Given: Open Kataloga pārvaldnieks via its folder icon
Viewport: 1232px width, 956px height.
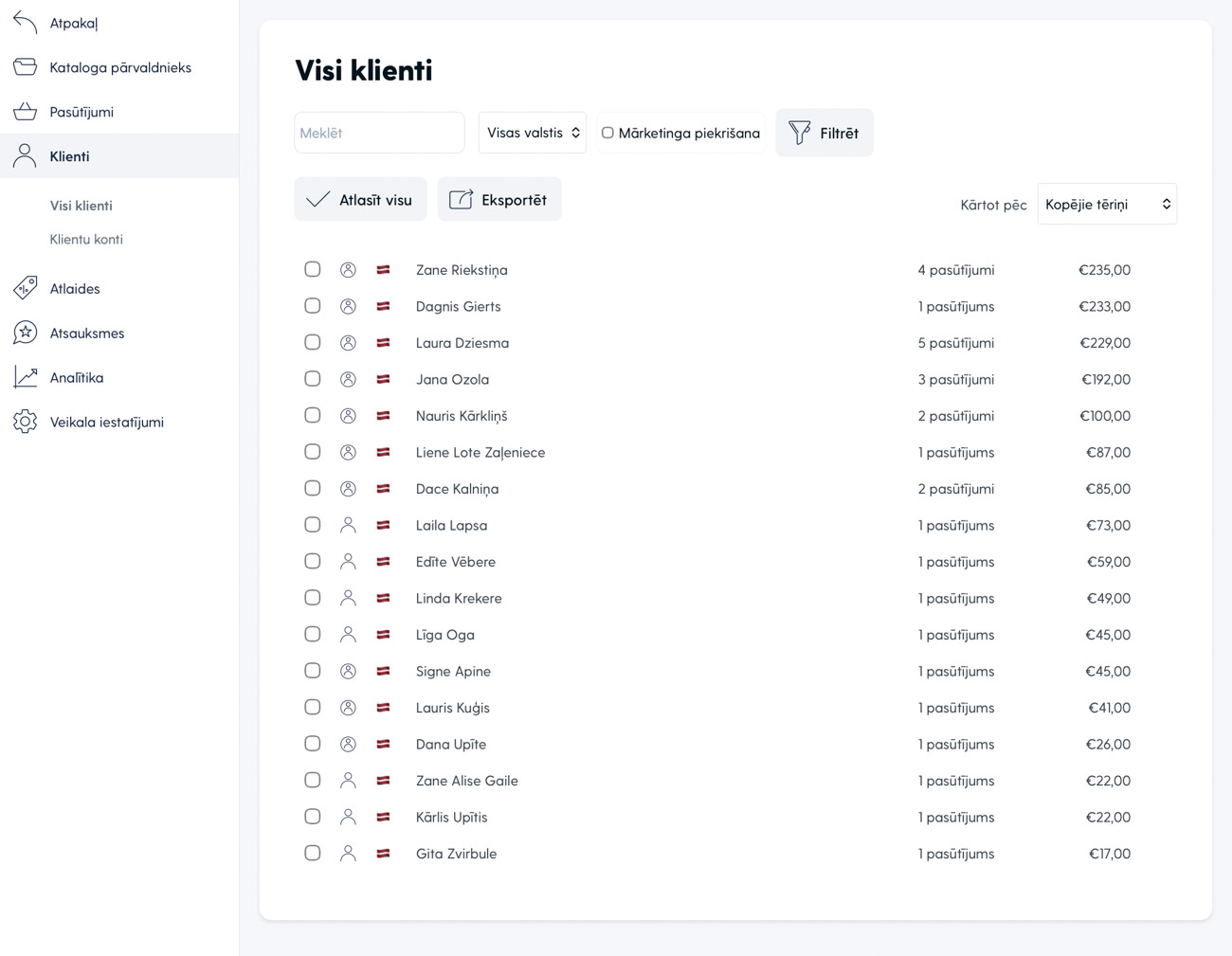Looking at the screenshot, I should (26, 67).
